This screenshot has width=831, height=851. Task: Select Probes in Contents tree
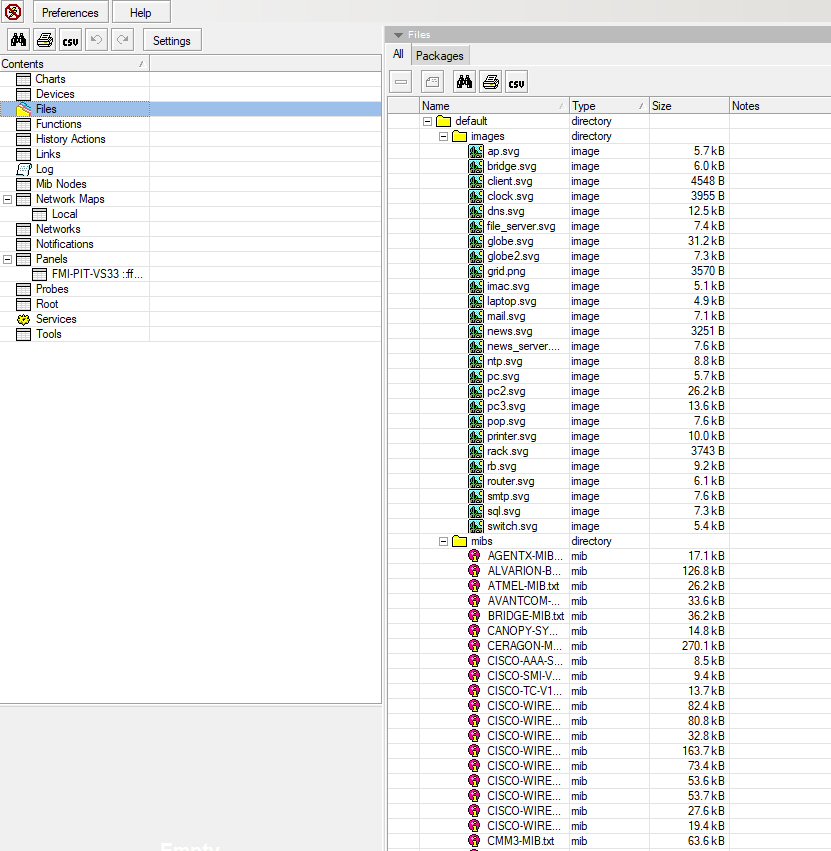point(52,289)
